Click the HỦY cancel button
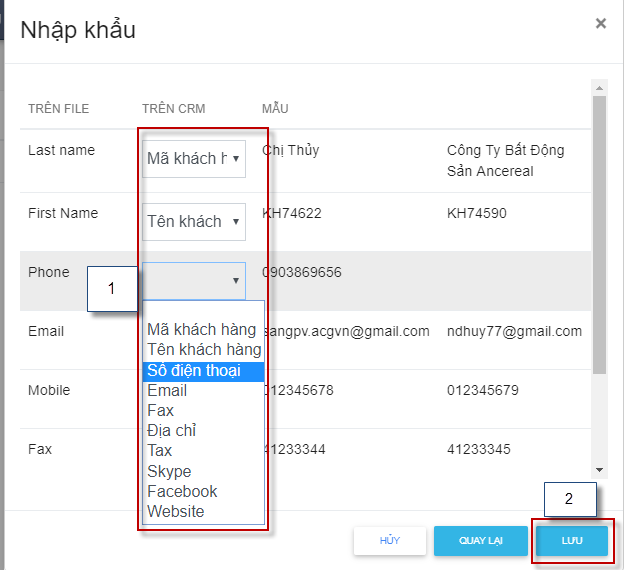Screen dimensions: 624x570 pos(390,541)
